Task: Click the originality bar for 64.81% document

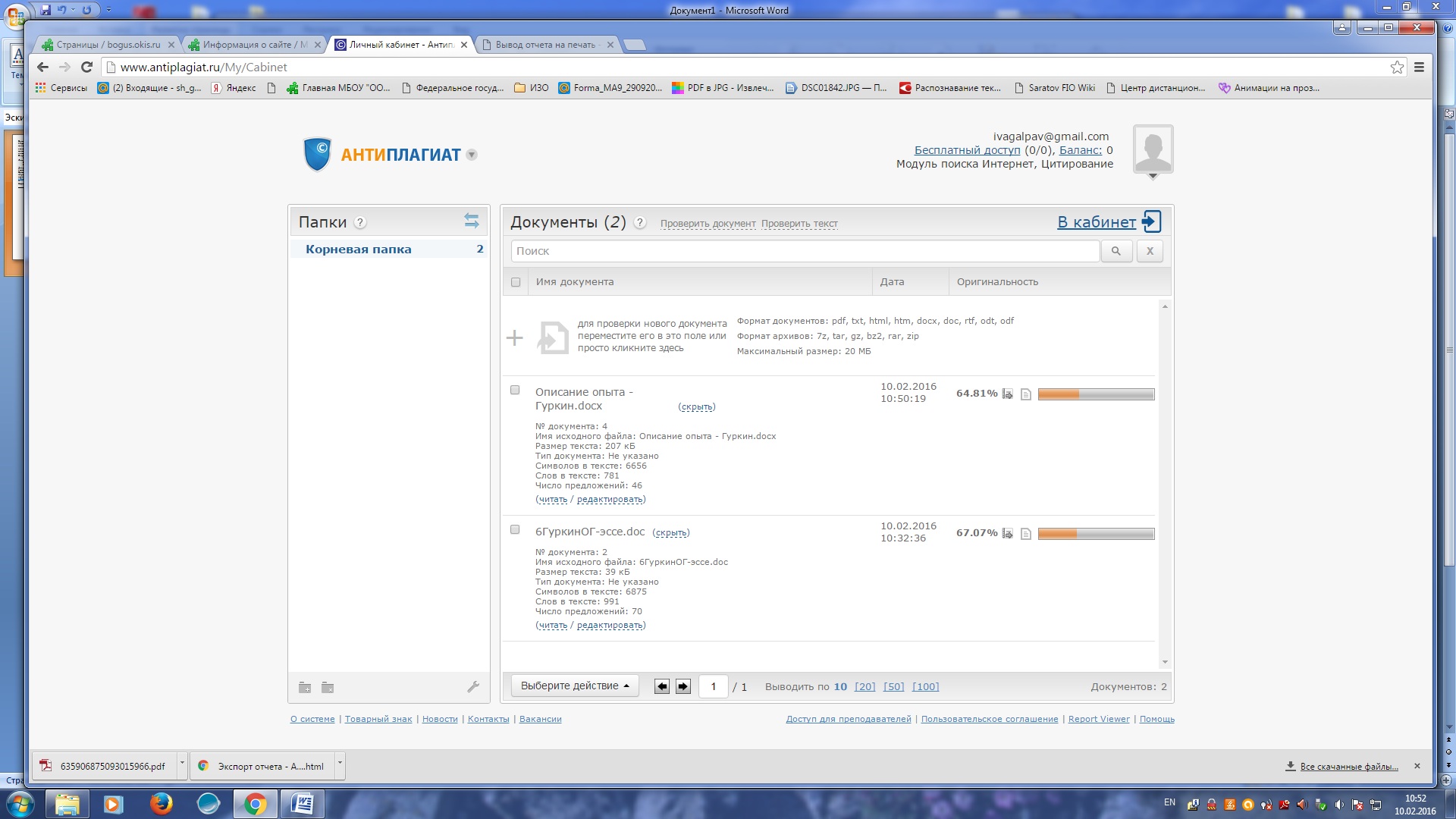Action: coord(1096,394)
